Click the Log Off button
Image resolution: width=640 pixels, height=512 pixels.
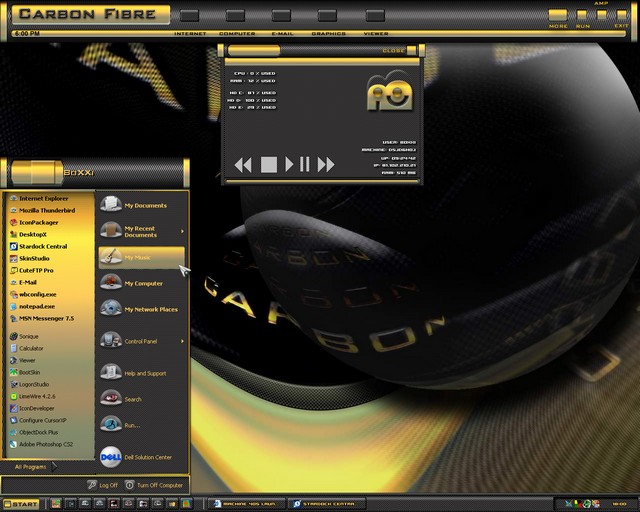coord(101,485)
